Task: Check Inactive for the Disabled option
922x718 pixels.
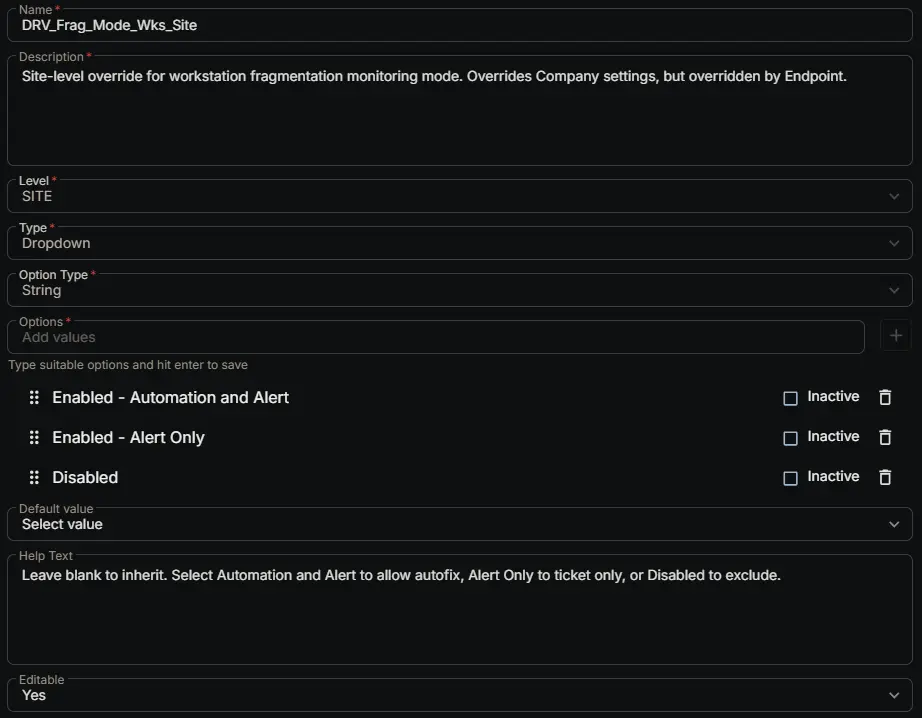Action: (790, 478)
